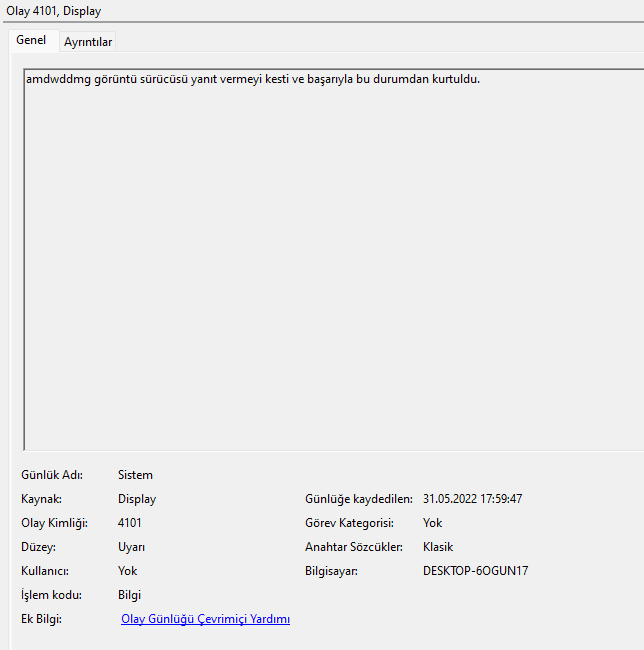The width and height of the screenshot is (644, 650).
Task: Click the Ek Bilgi label
Action: tap(41, 619)
